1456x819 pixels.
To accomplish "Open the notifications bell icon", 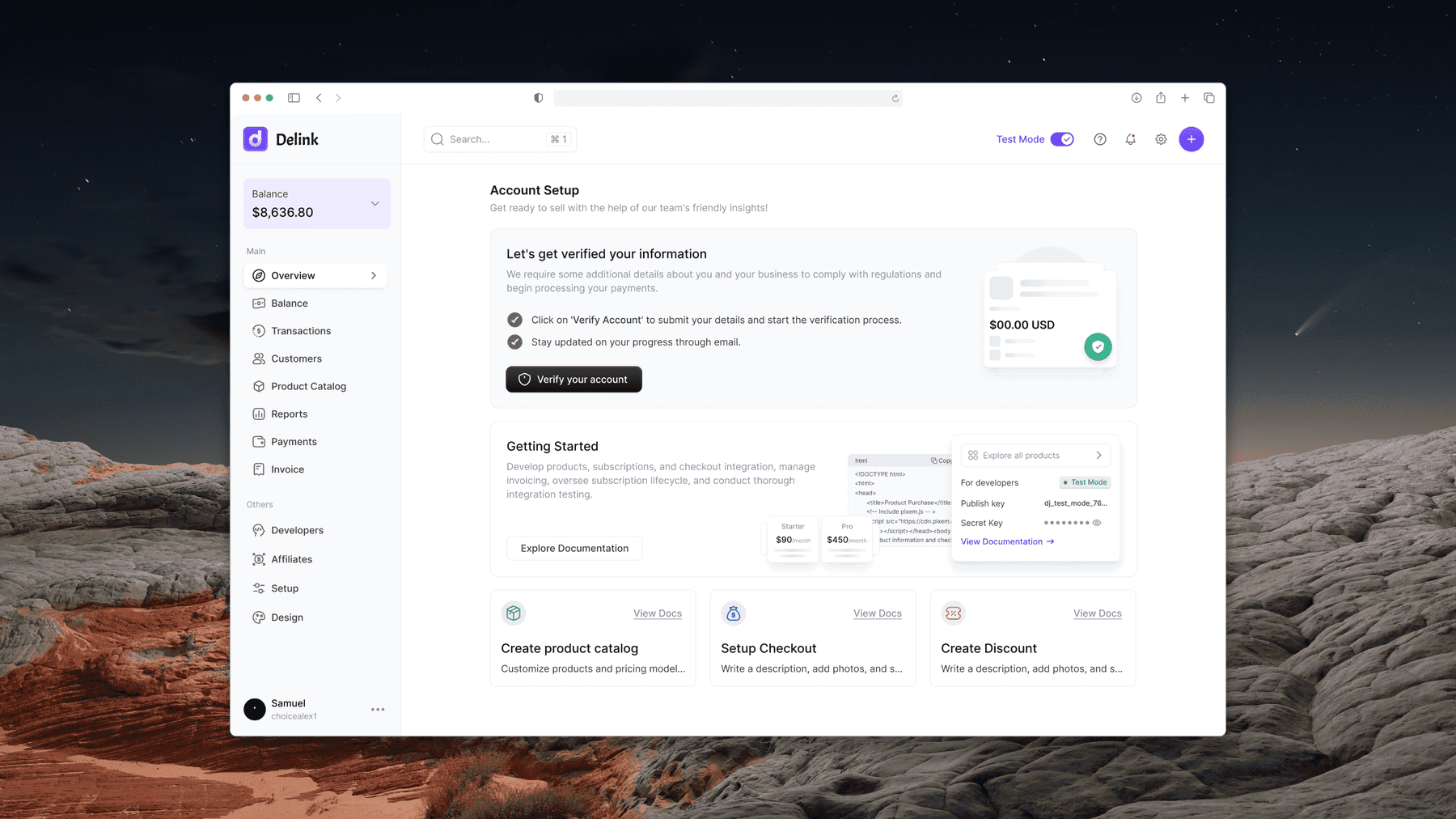I will (1131, 139).
